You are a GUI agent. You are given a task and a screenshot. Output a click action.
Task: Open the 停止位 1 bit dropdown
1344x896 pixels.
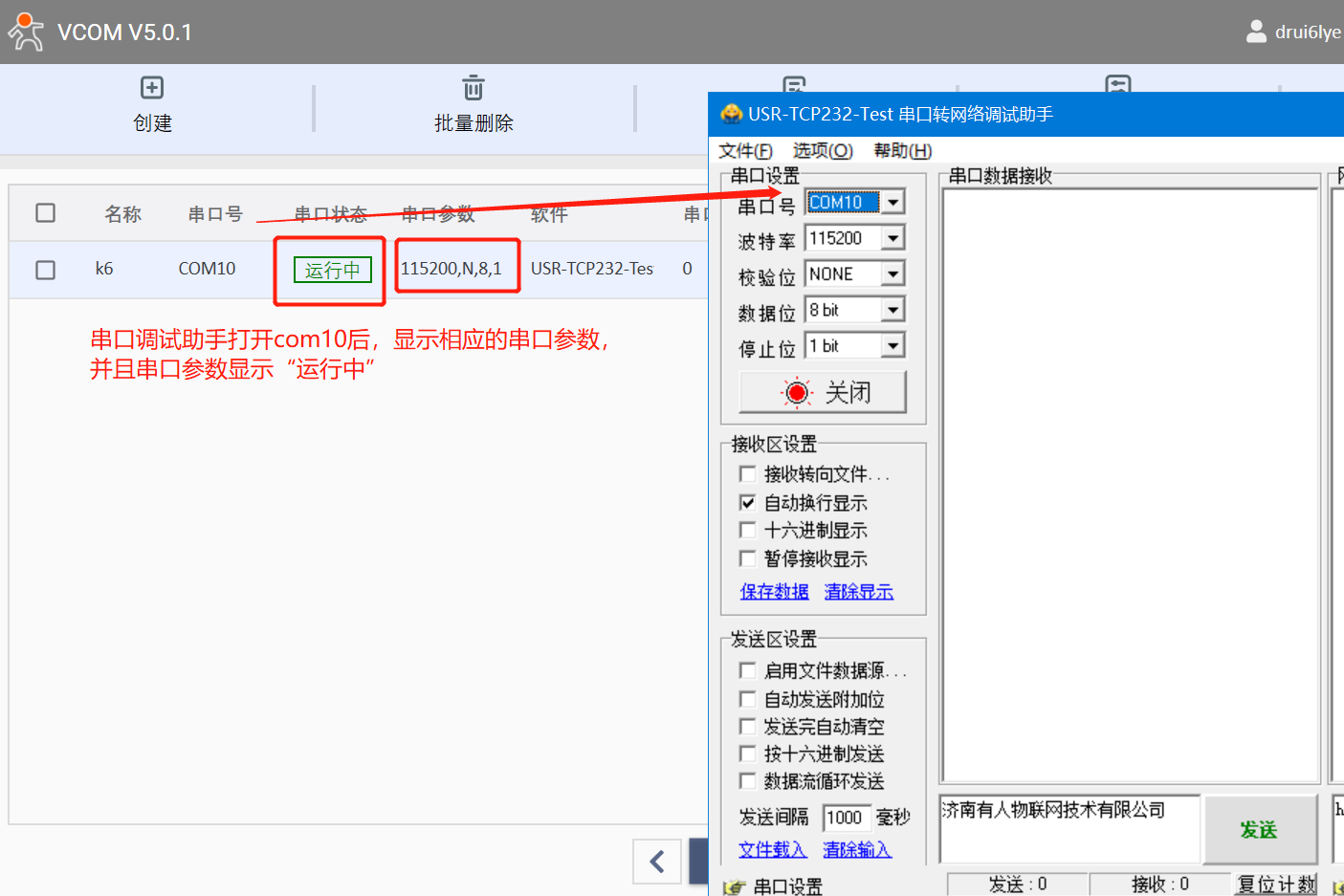tap(892, 345)
